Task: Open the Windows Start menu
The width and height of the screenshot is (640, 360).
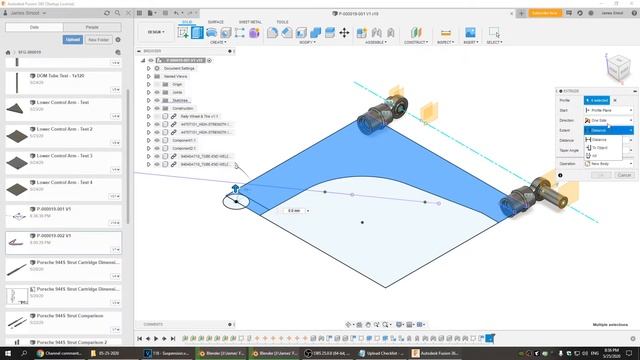Action: [8, 353]
